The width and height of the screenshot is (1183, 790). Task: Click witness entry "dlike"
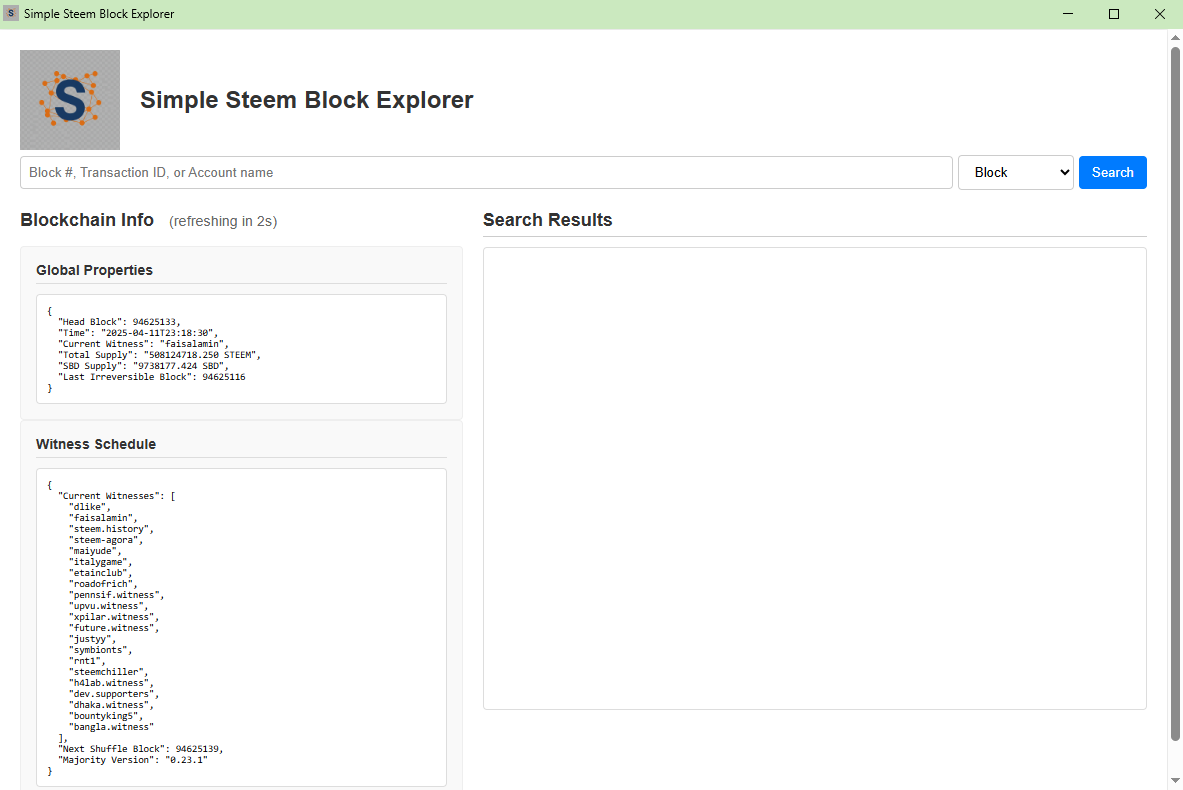click(x=90, y=507)
